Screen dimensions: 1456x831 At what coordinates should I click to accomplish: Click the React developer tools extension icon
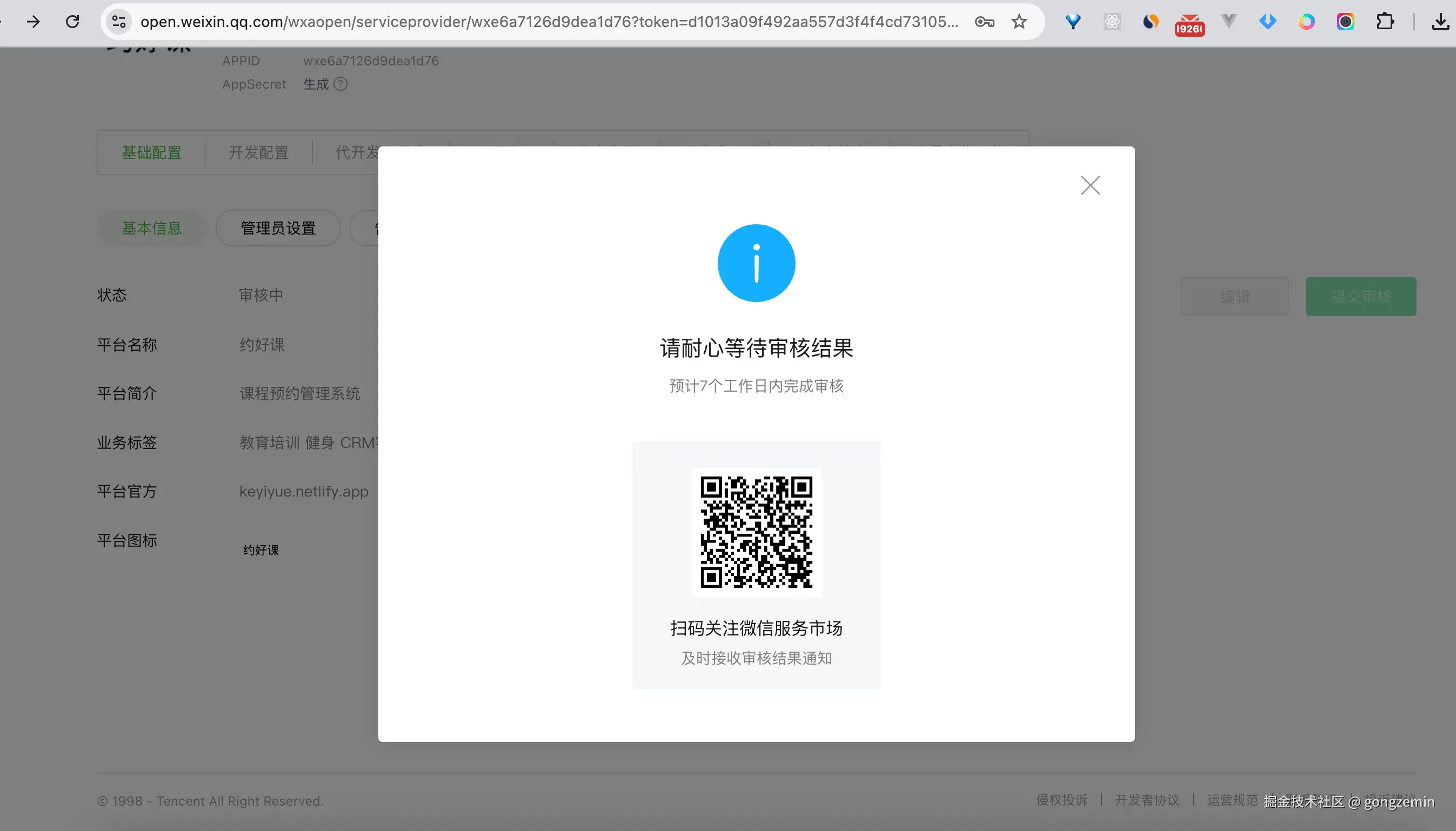pos(1112,22)
